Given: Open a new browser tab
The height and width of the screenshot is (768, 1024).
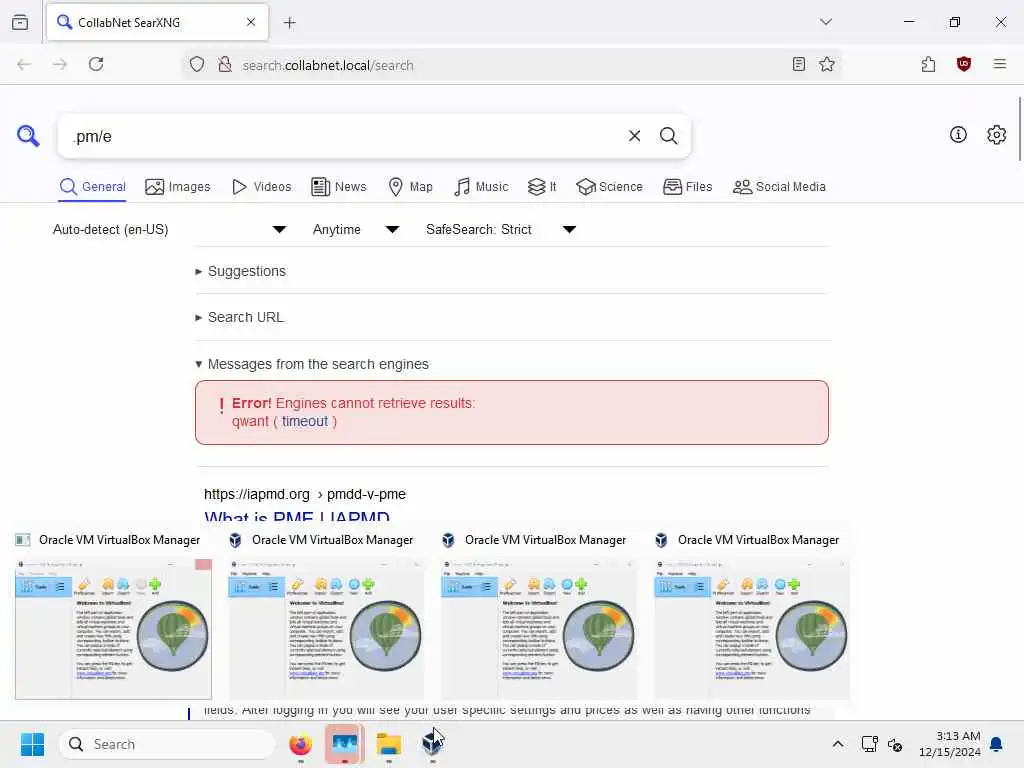Looking at the screenshot, I should tap(290, 23).
